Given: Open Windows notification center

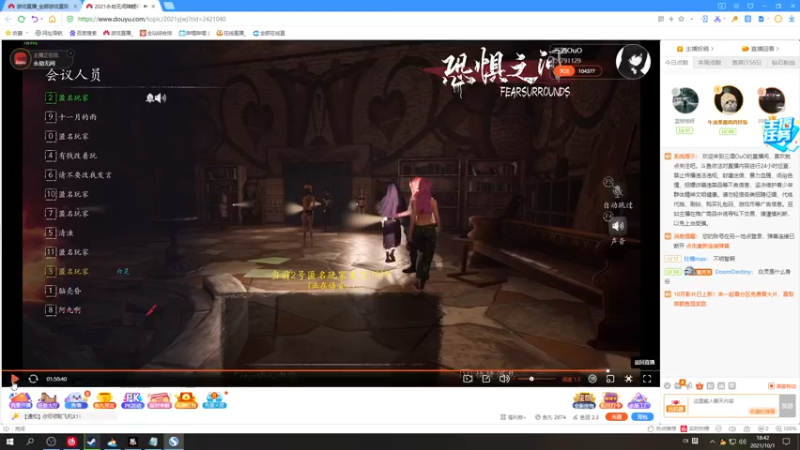Looking at the screenshot, I should pos(787,441).
